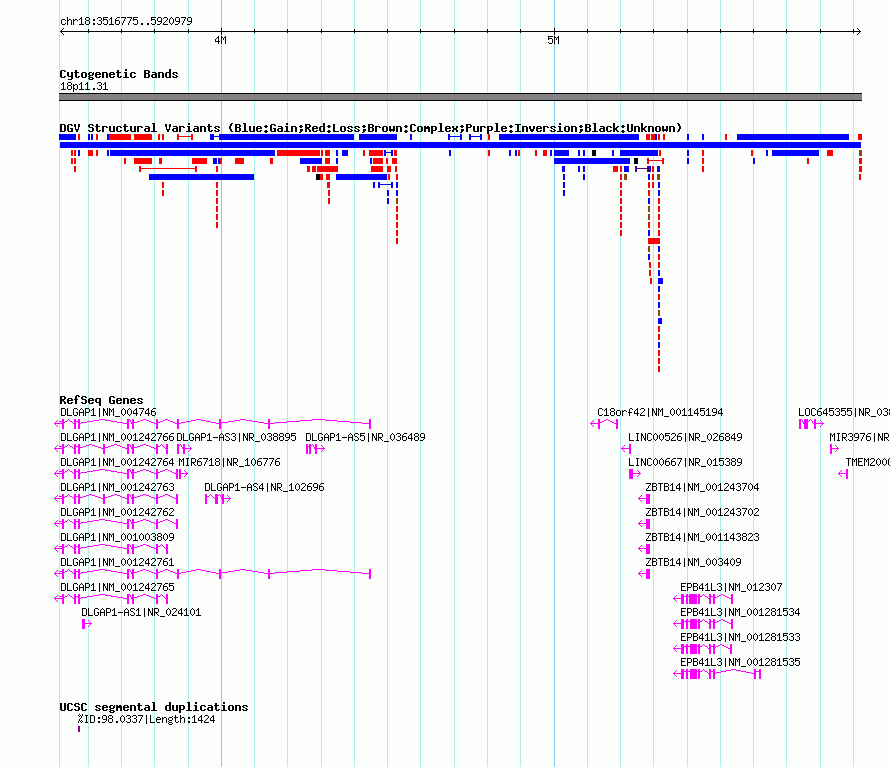Select the DLGAP1-AS1|NR_024101 label
Viewport: 890px width, 767px height.
click(x=141, y=612)
